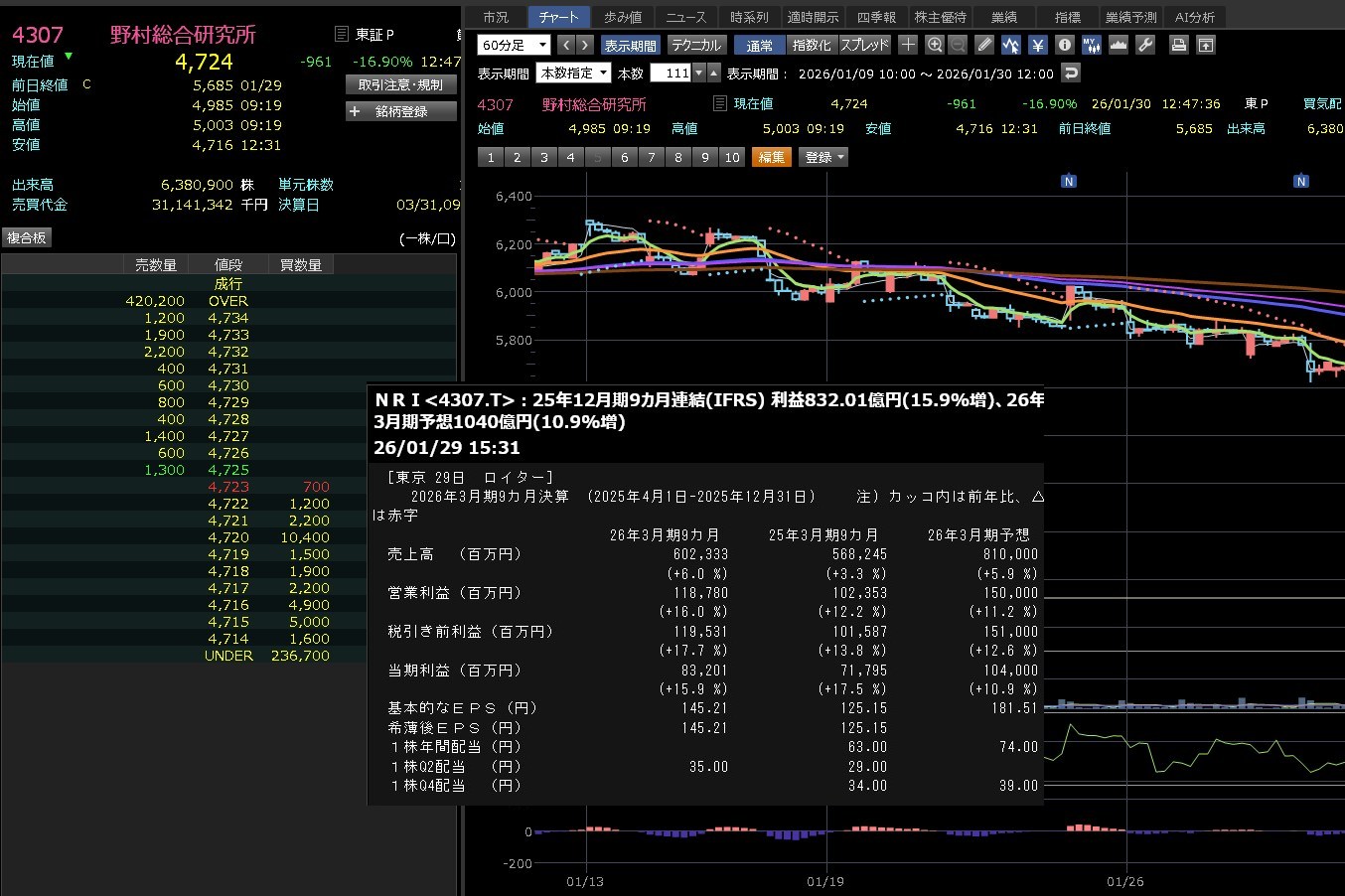Click the orange 編集 button
The image size is (1345, 896).
(772, 157)
